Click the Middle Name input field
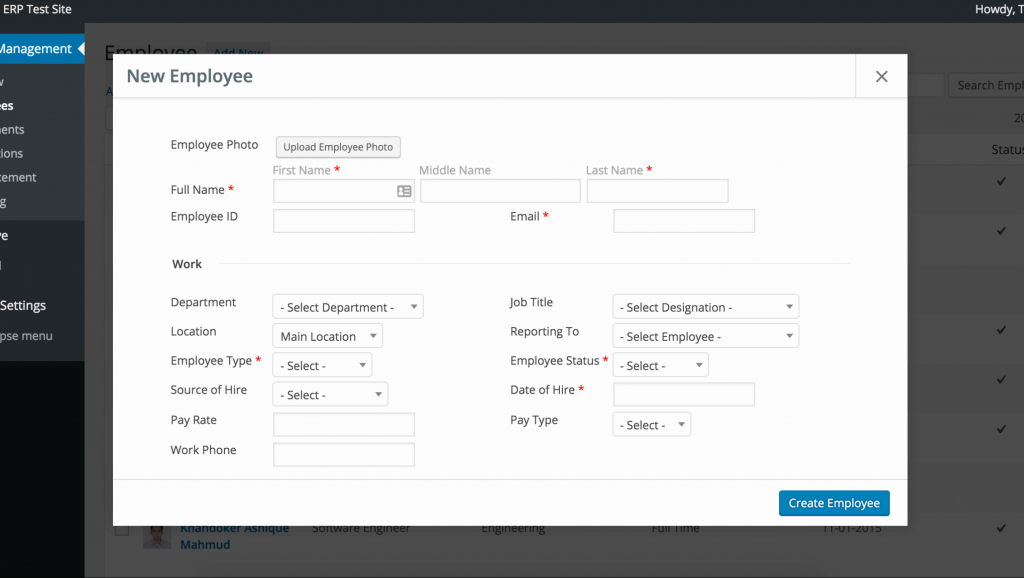 pos(500,191)
